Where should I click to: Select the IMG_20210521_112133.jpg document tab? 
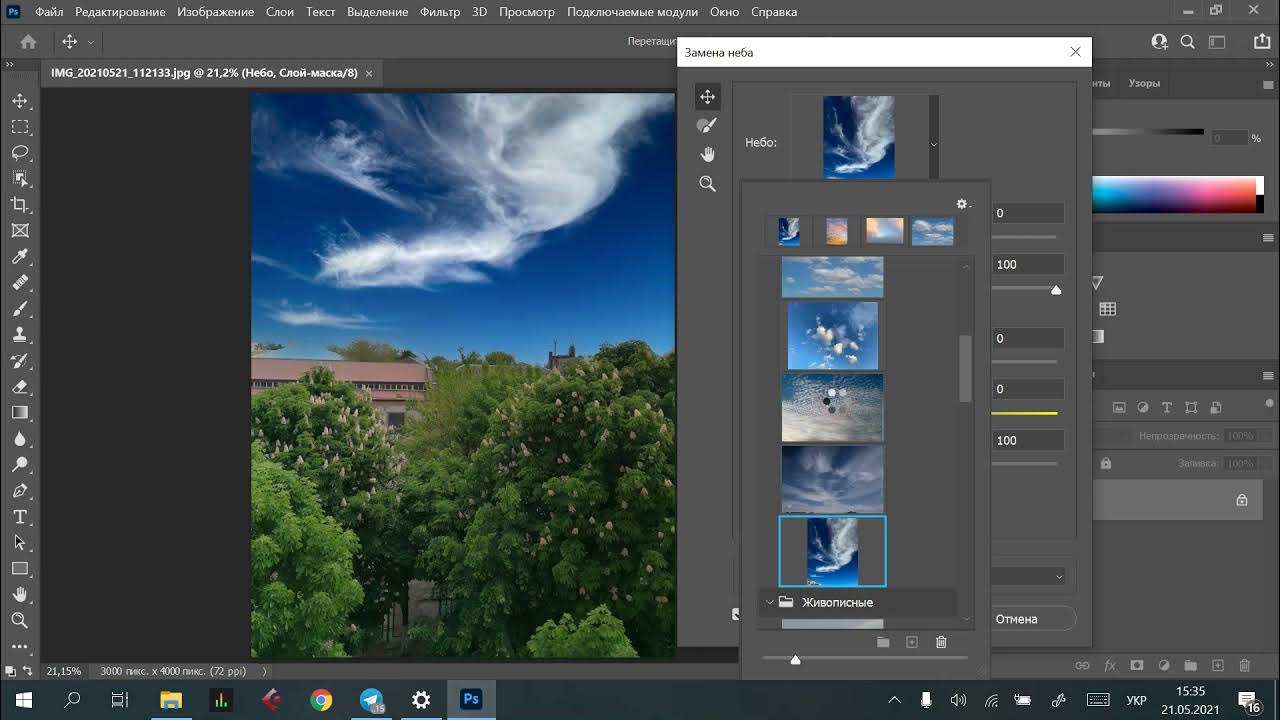(204, 73)
